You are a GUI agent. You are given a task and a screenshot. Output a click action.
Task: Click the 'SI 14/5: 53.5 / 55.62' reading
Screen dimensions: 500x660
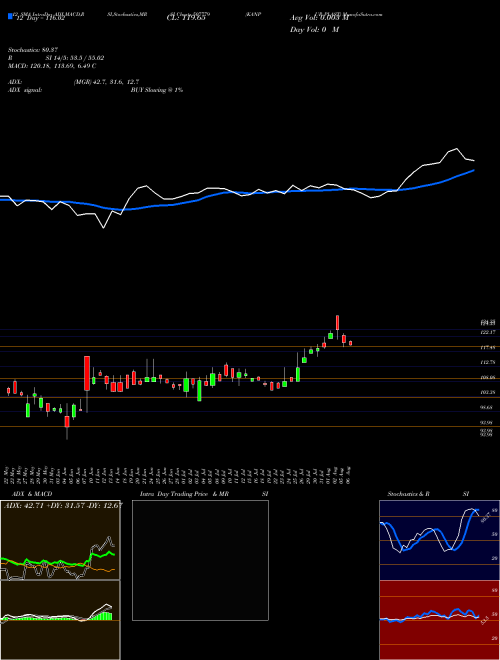[x=75, y=58]
